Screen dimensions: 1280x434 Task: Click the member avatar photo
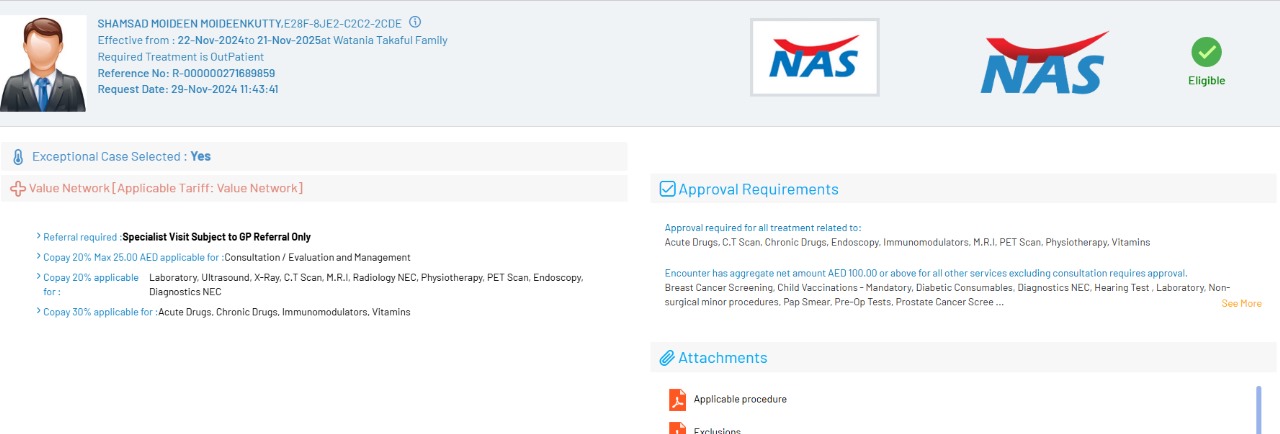coord(43,63)
